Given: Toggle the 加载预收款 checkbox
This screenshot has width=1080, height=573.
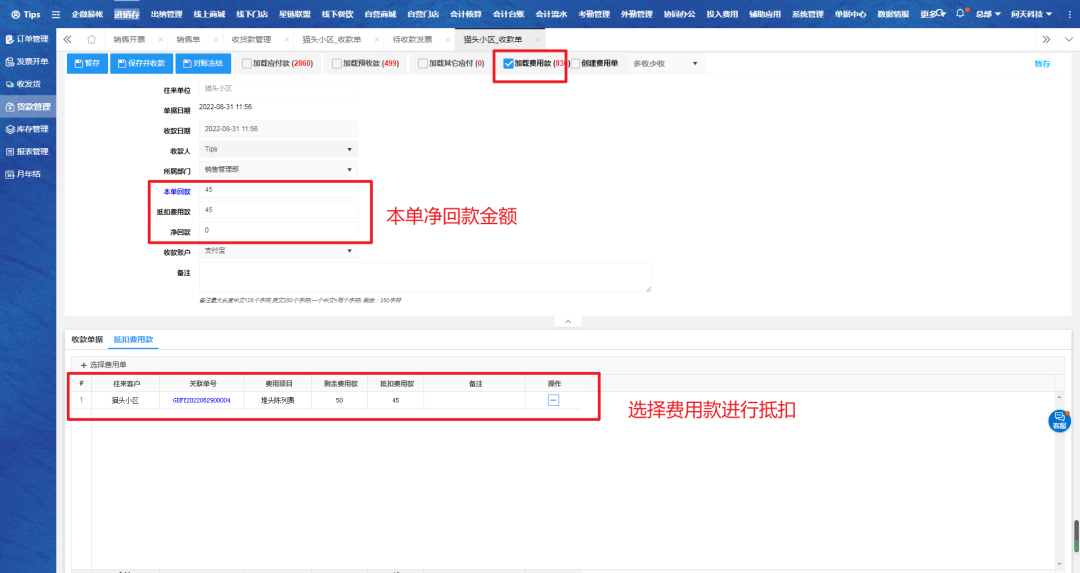Looking at the screenshot, I should [x=337, y=64].
